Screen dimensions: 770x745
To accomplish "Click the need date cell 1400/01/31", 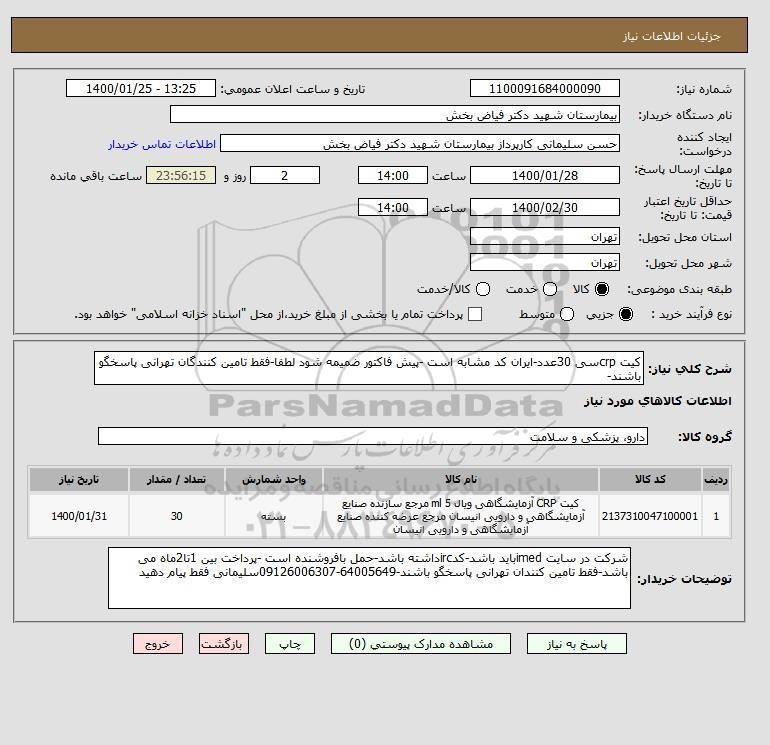I will point(79,516).
